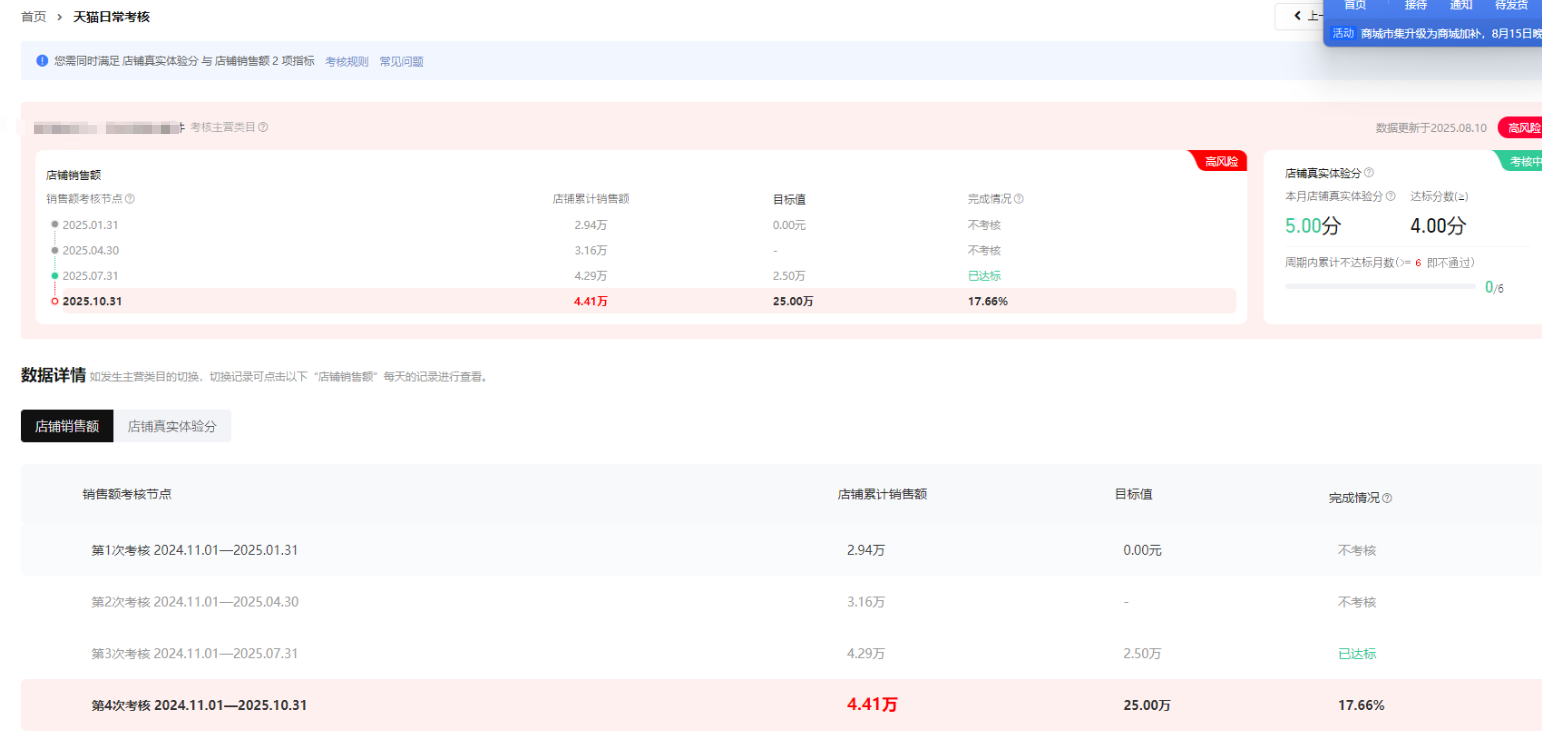Click help icon beside 完成情况 in summary card
The image size is (1542, 747).
coord(1018,199)
